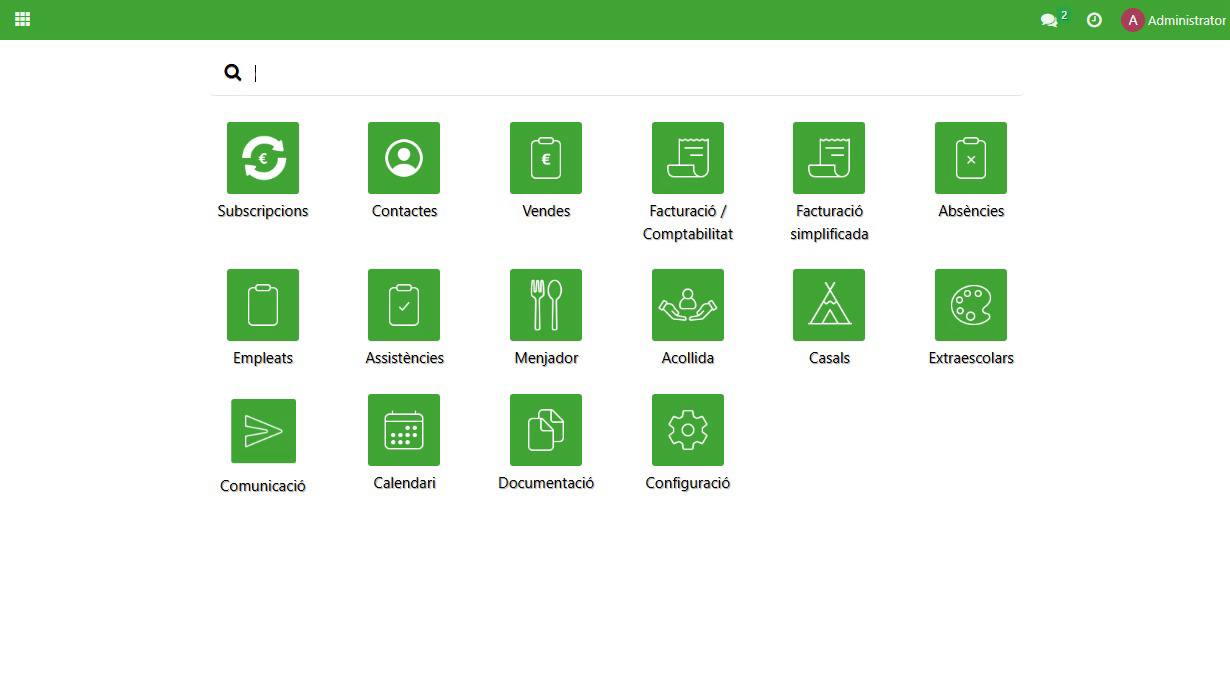The height and width of the screenshot is (681, 1230).
Task: Launch the Empleats module
Action: click(x=263, y=305)
